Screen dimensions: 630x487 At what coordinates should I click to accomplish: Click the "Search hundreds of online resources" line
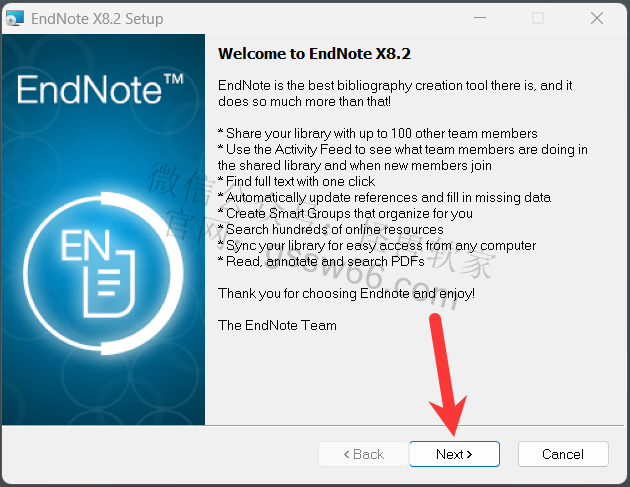coord(331,229)
